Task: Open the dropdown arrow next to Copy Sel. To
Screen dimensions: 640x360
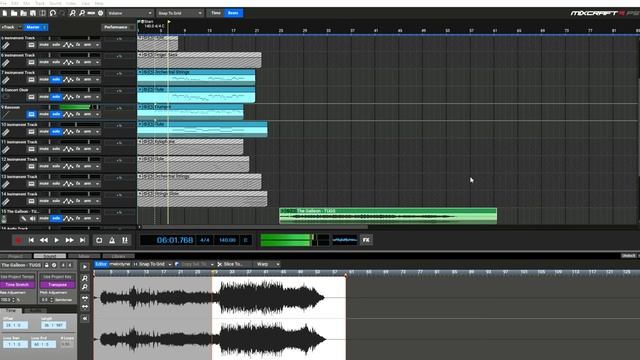Action: [212, 264]
